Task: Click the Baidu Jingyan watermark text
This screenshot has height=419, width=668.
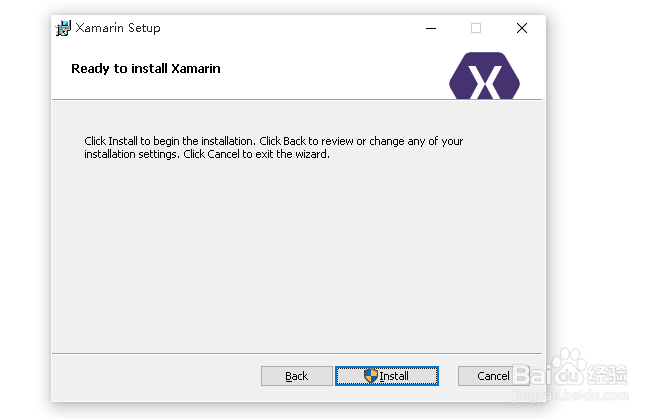Action: point(610,375)
